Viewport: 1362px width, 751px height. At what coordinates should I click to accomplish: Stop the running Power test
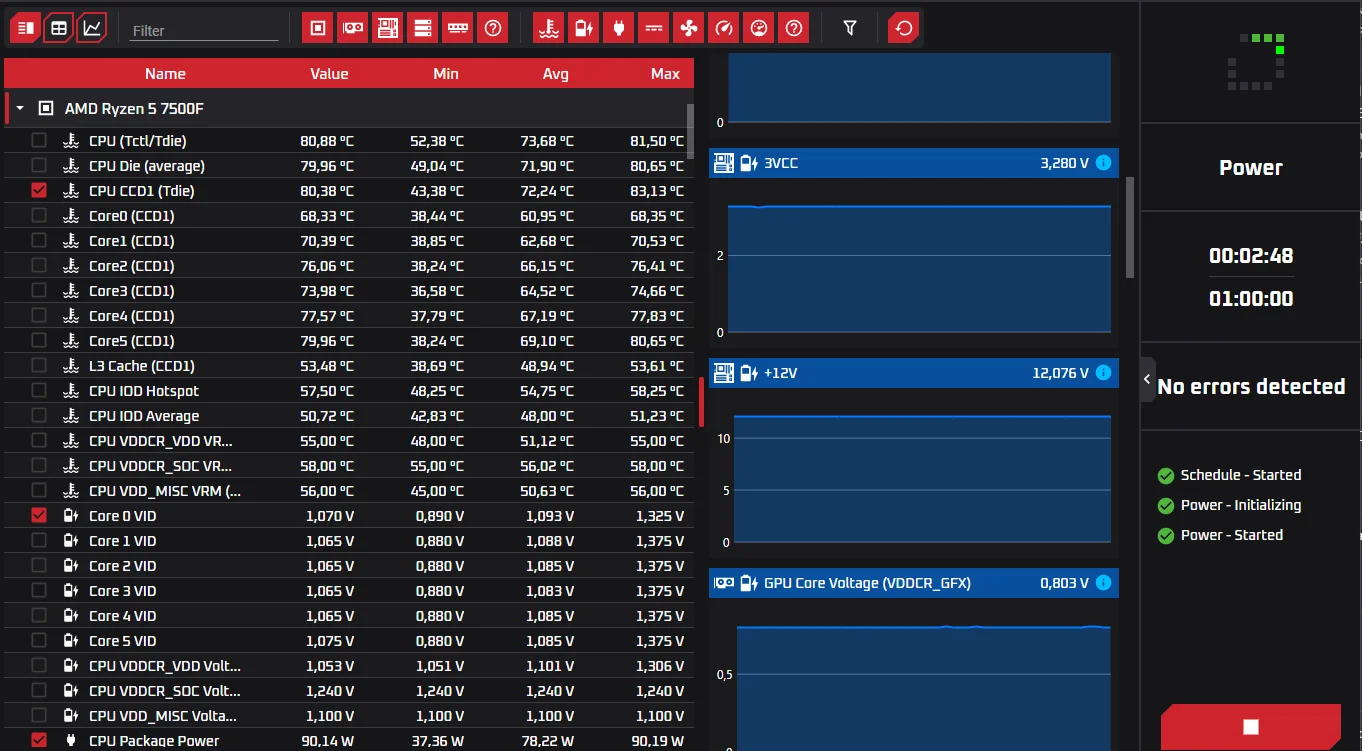pos(1250,727)
